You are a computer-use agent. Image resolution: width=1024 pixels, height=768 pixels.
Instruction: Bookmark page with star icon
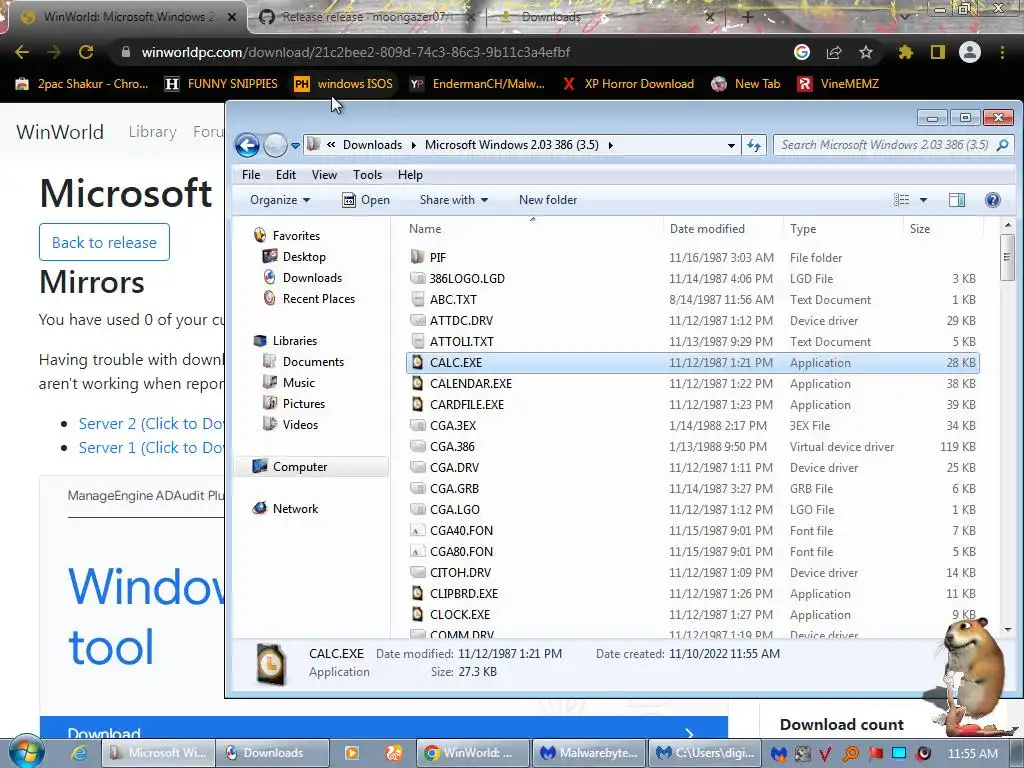(x=866, y=52)
